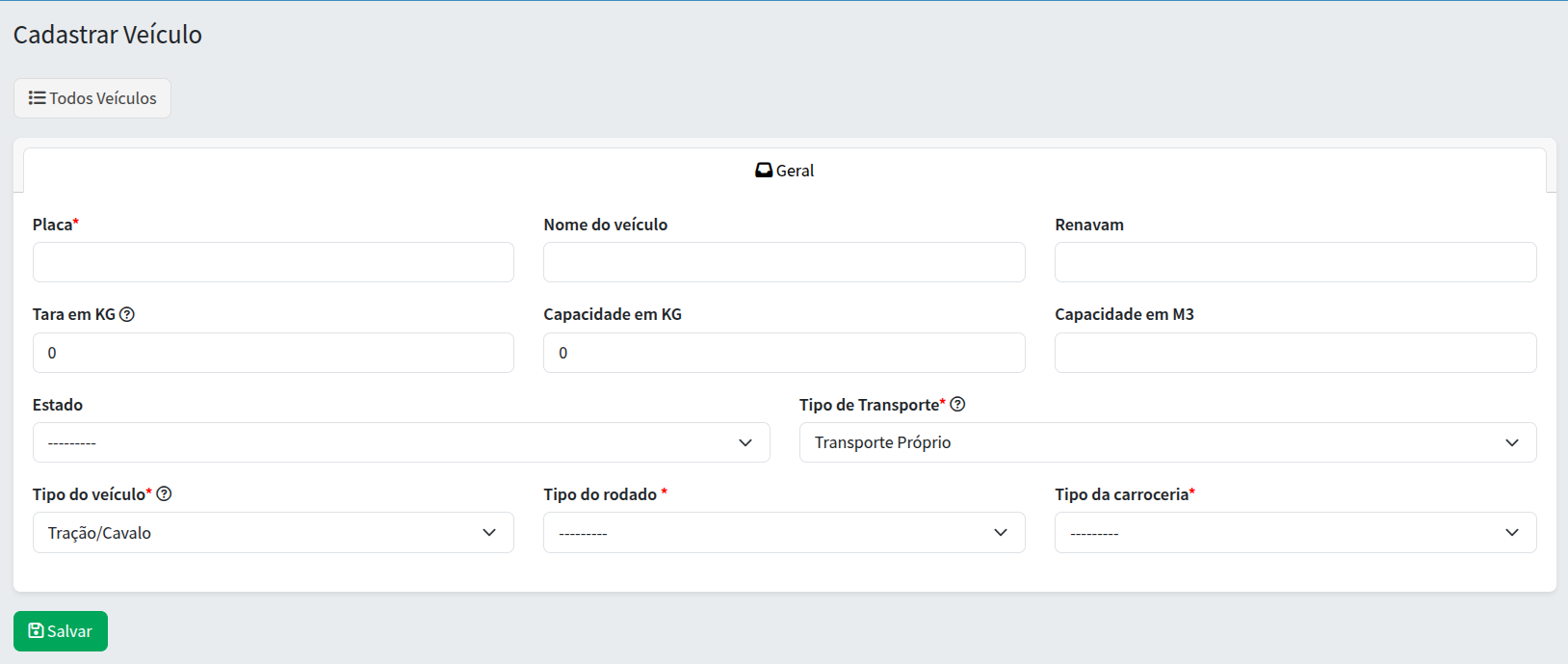
Task: Click the Capacidade em M3 field
Action: (1294, 353)
